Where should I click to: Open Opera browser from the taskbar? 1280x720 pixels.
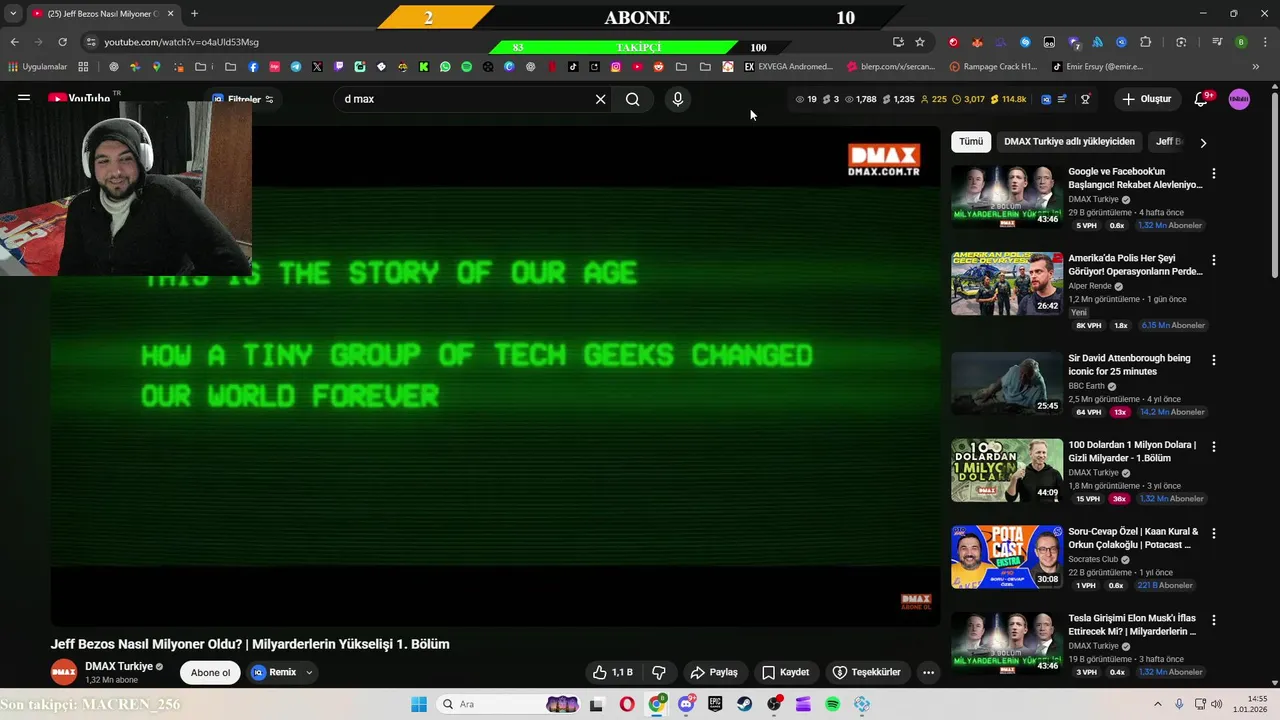point(627,704)
